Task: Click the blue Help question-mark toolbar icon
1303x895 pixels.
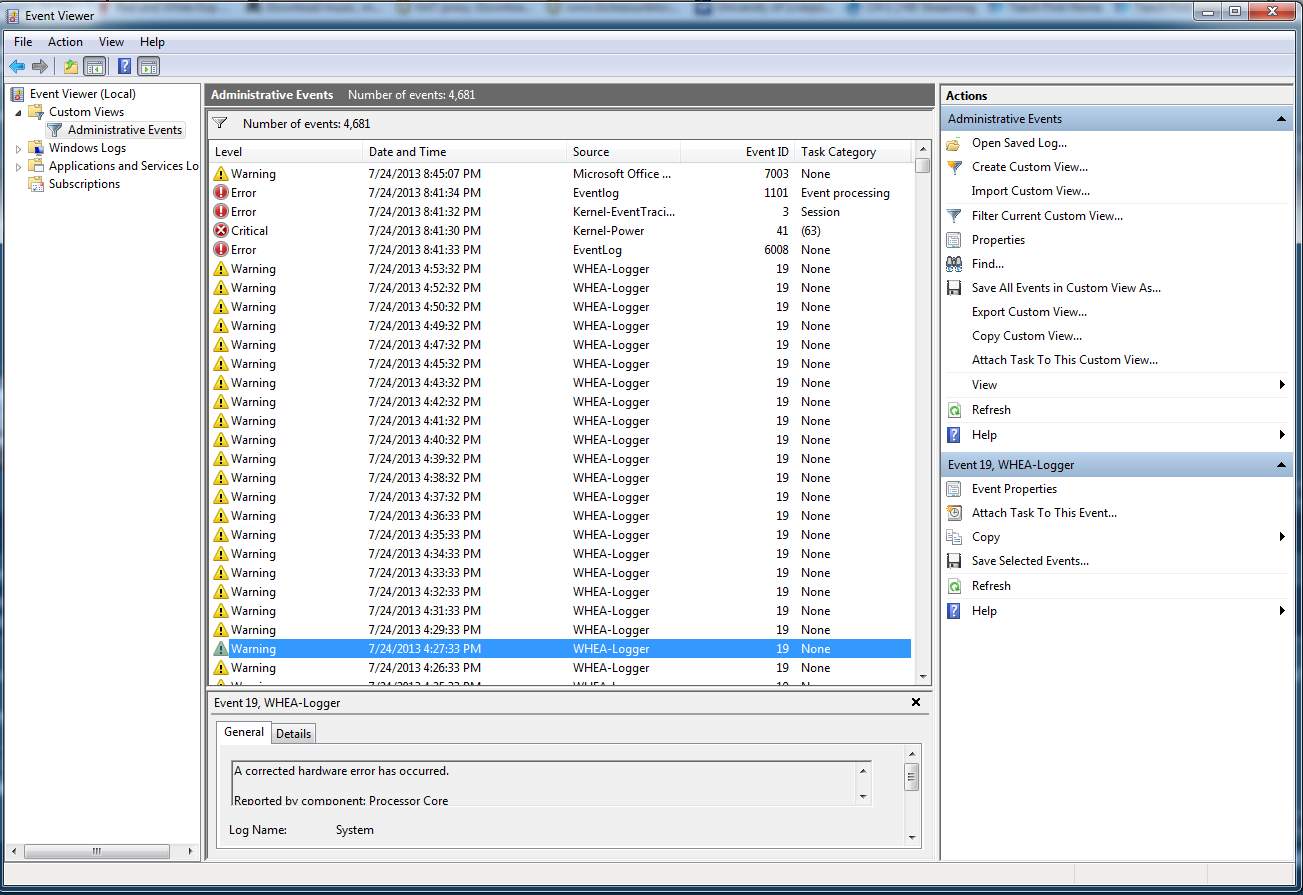Action: (124, 67)
